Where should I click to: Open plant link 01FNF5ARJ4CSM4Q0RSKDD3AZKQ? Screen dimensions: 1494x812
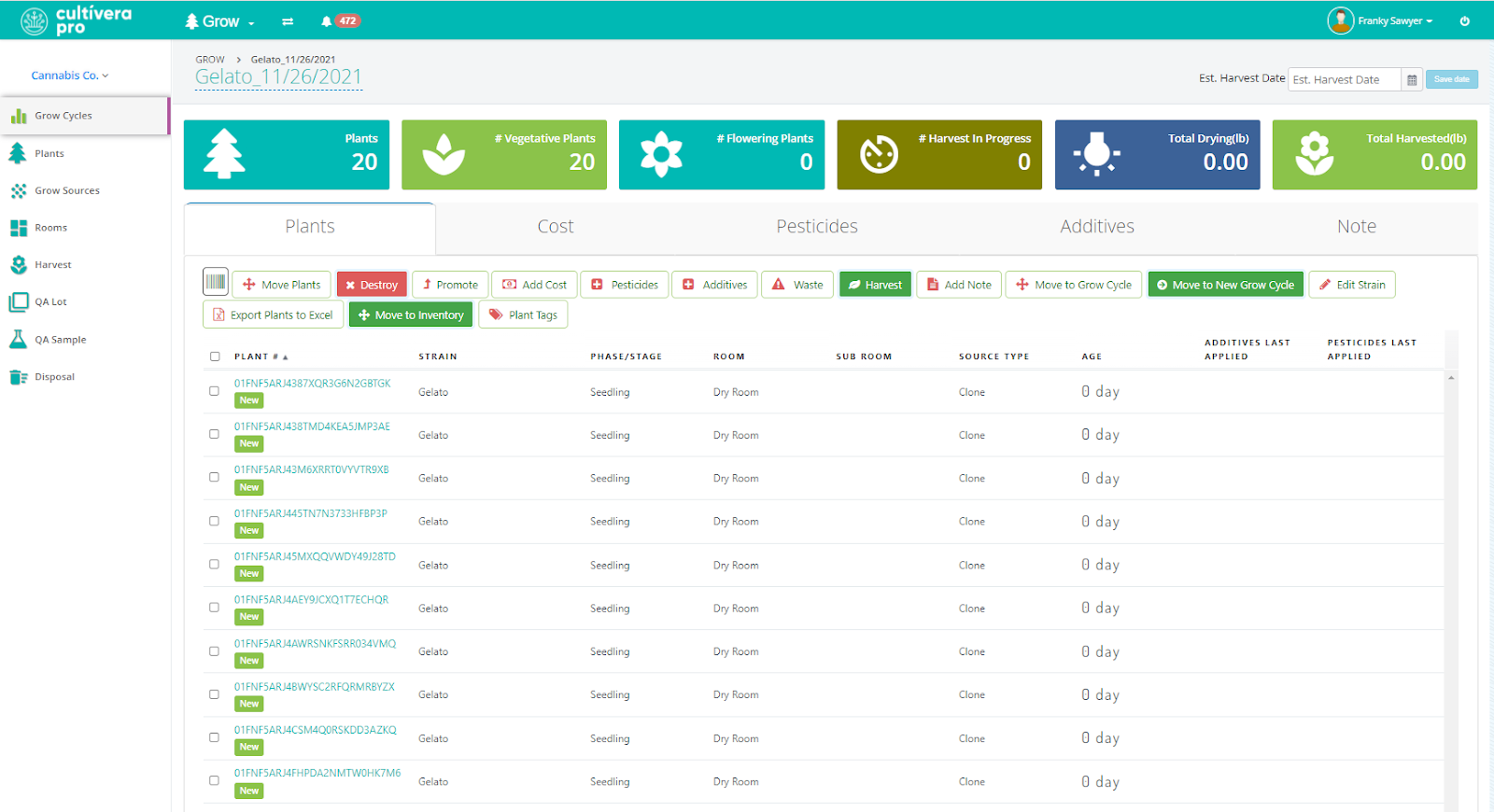(x=316, y=730)
